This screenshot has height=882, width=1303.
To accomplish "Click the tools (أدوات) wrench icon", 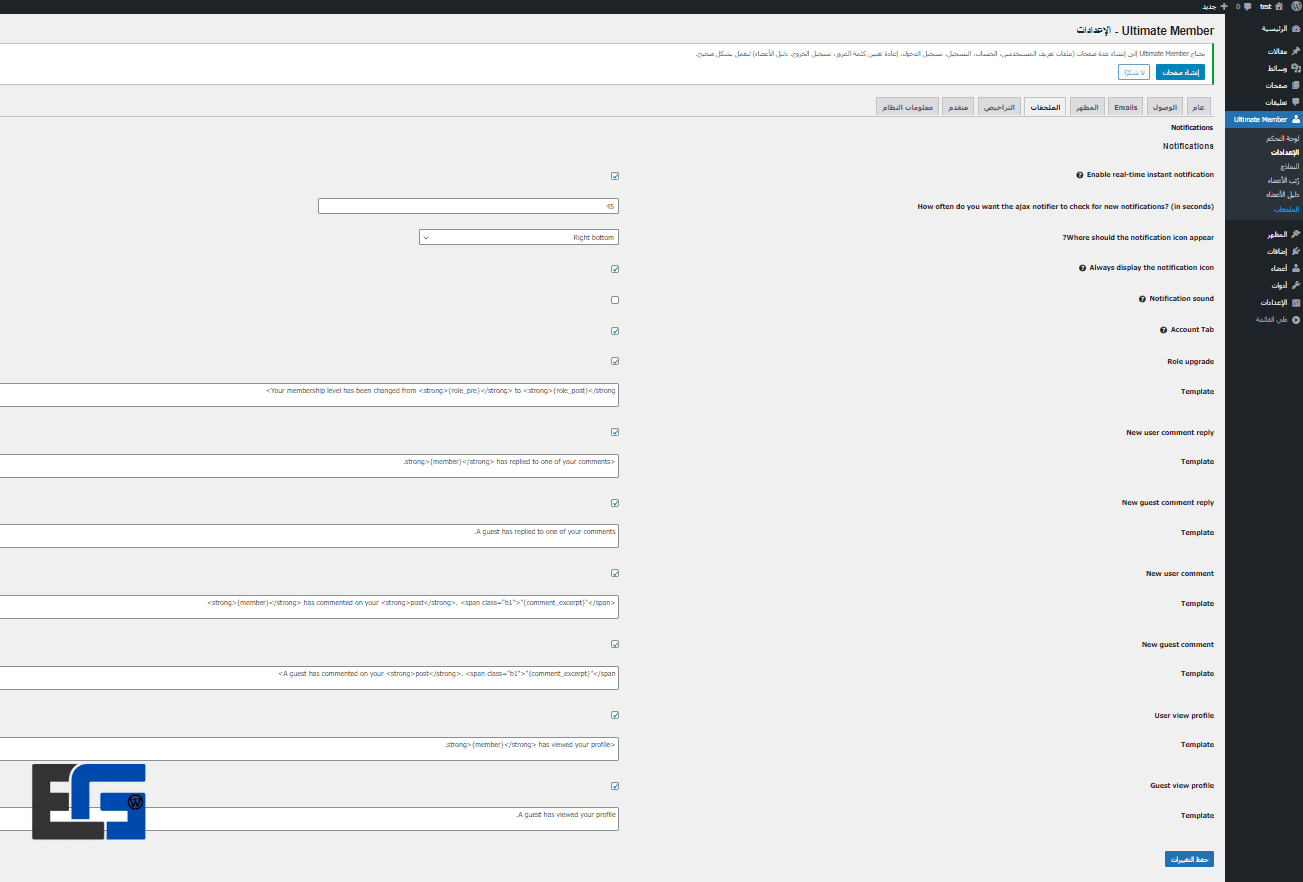I will point(1296,285).
